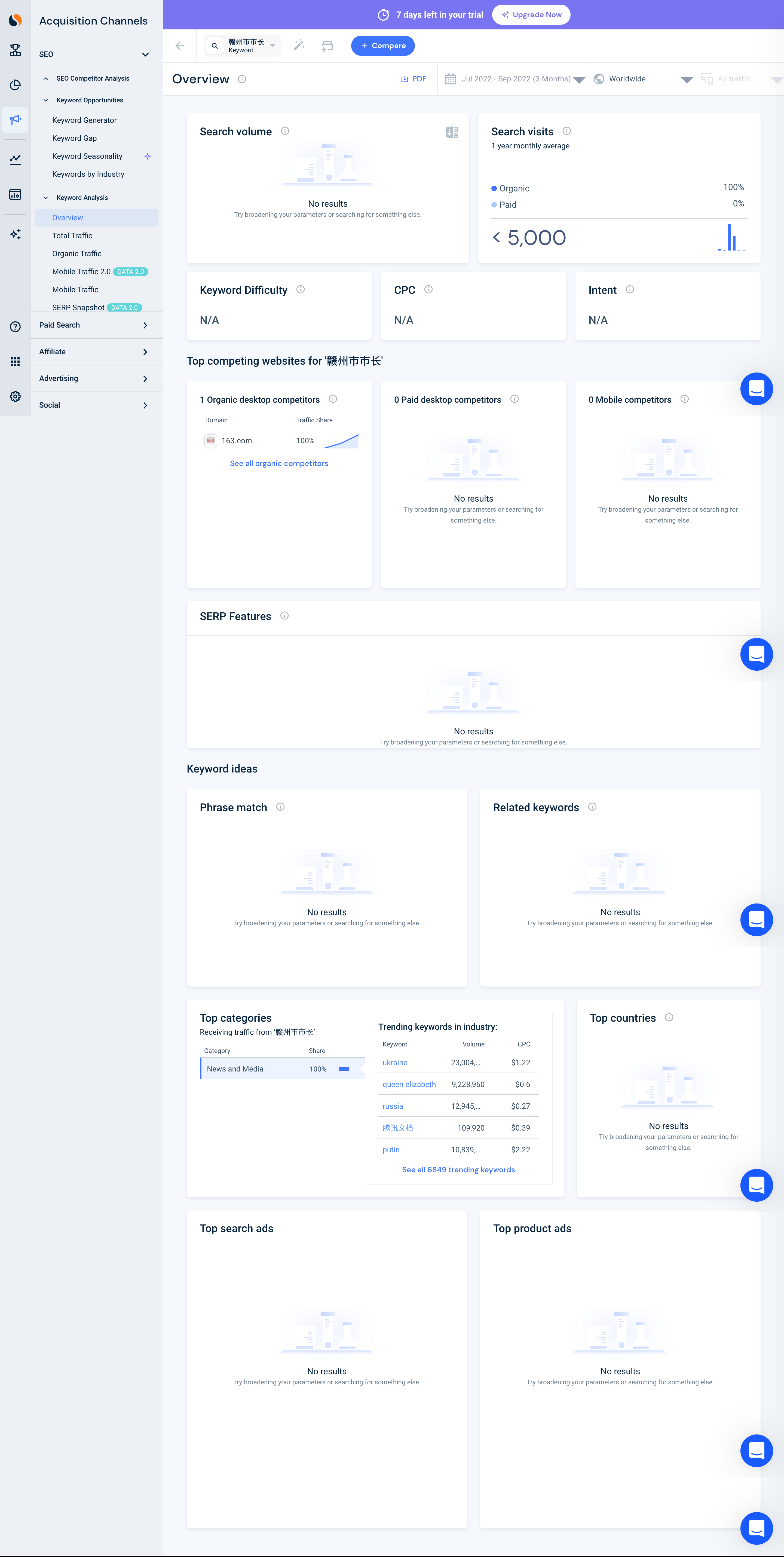
Task: Collapse Keyword Analysis group
Action: point(46,198)
